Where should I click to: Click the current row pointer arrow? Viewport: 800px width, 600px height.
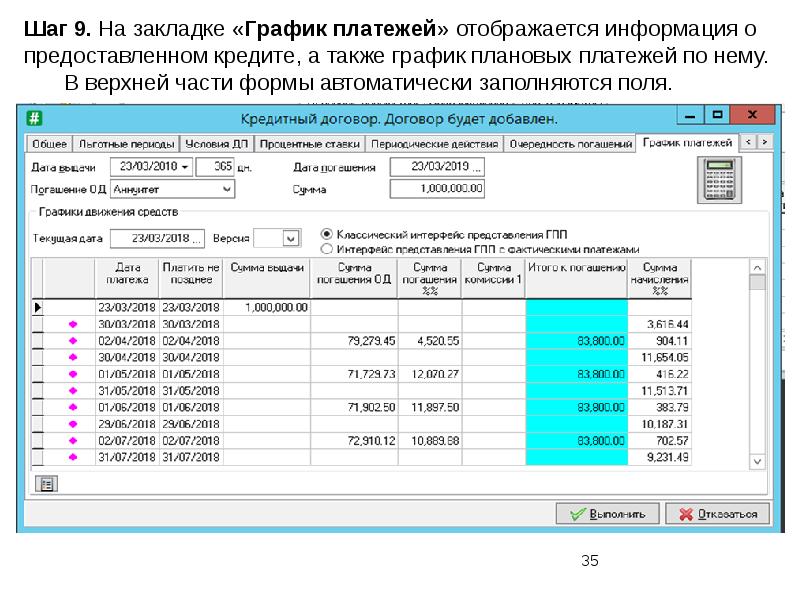[38, 308]
